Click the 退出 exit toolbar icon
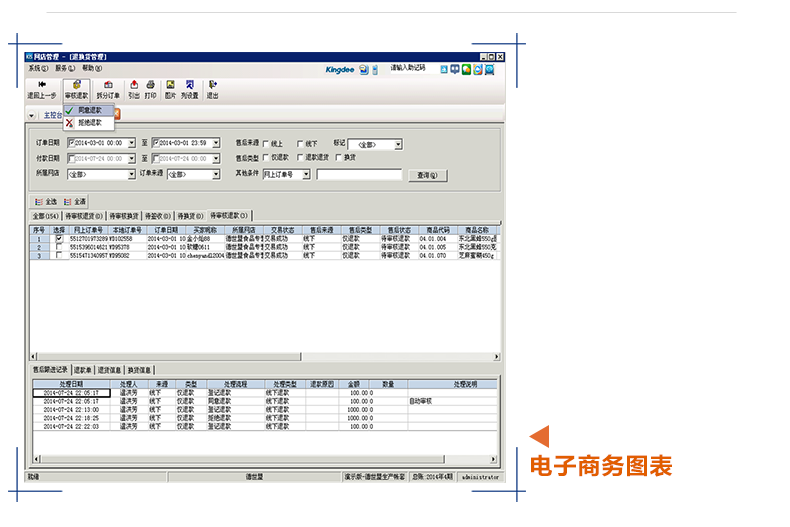Screen dimensions: 790x527 (212, 87)
